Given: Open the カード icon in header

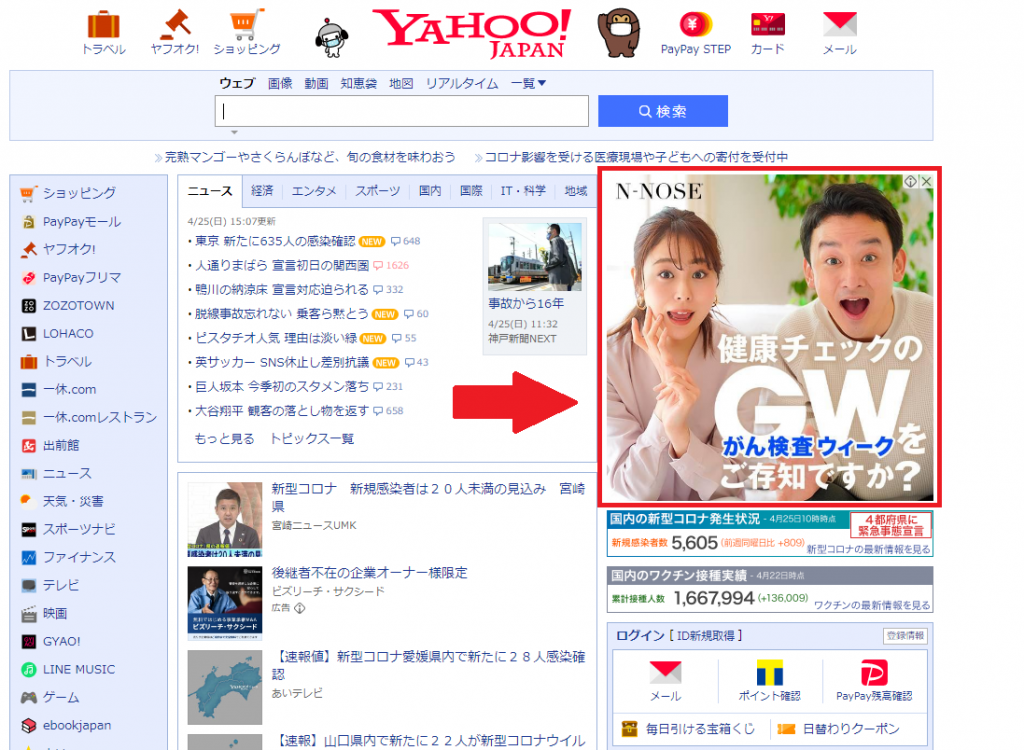Looking at the screenshot, I should pos(767,25).
